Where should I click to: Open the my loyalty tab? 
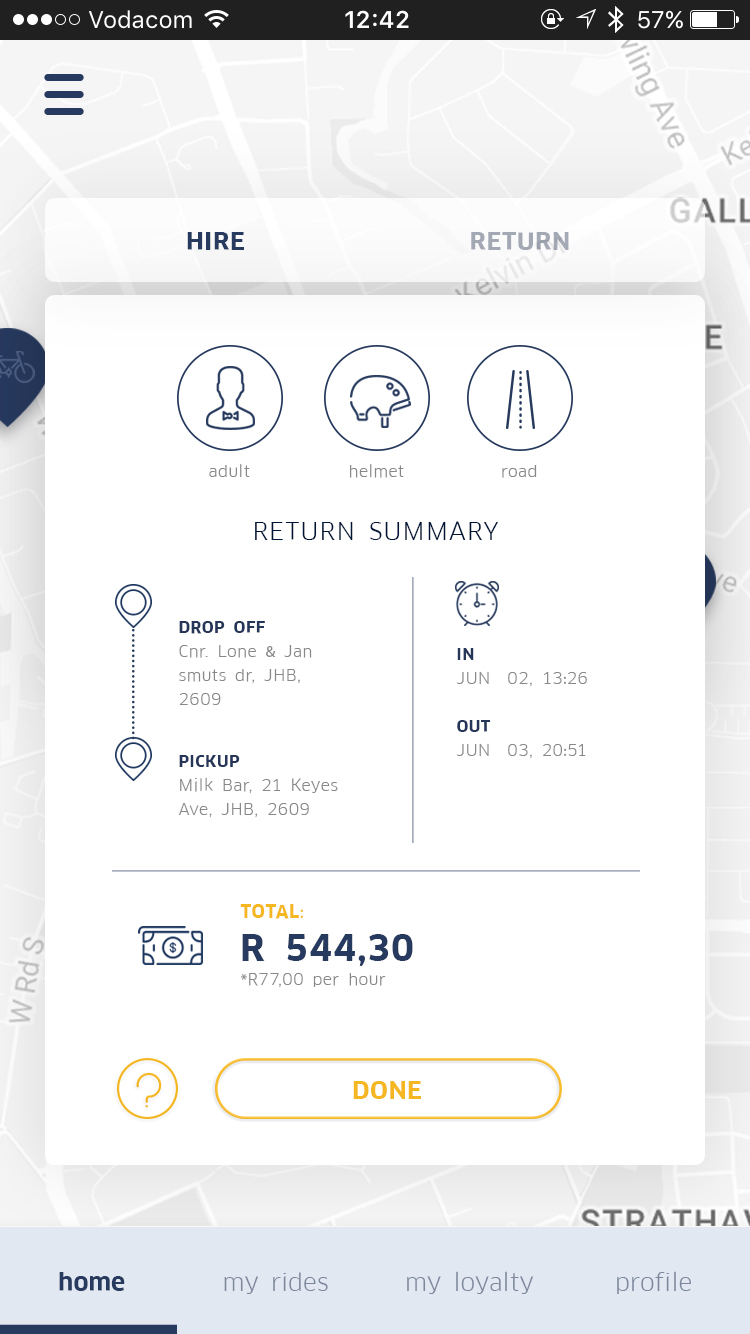pyautogui.click(x=469, y=1282)
